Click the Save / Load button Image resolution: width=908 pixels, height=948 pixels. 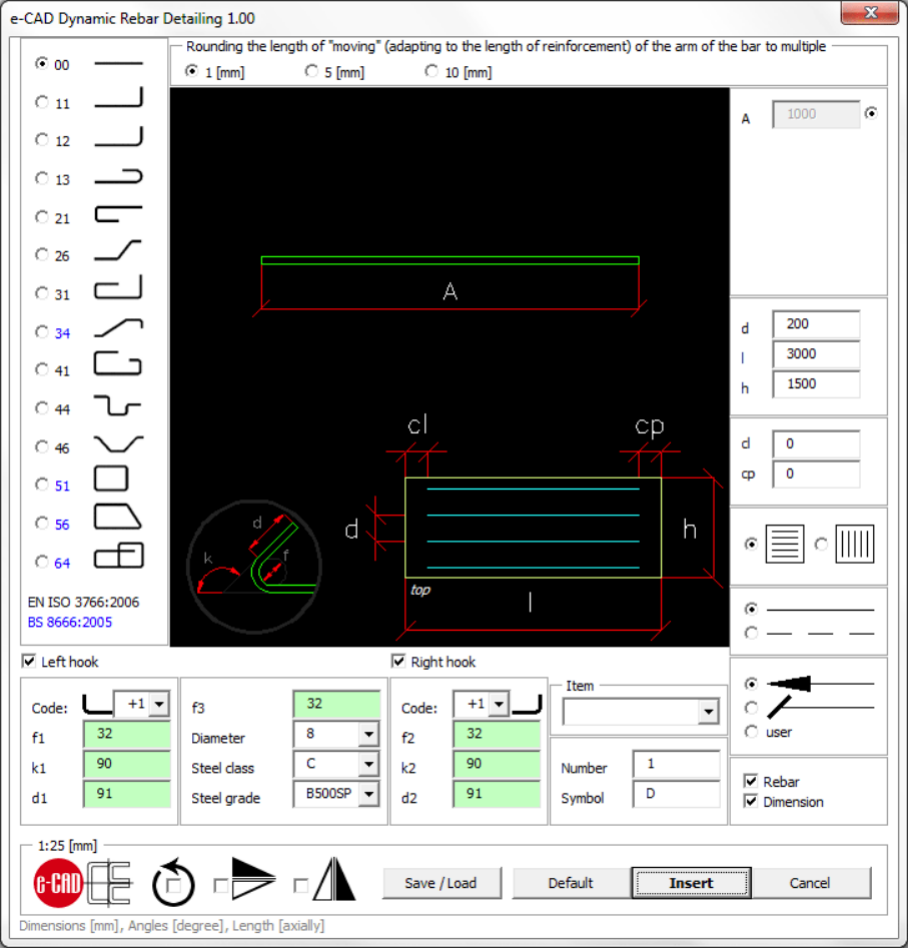(x=441, y=883)
